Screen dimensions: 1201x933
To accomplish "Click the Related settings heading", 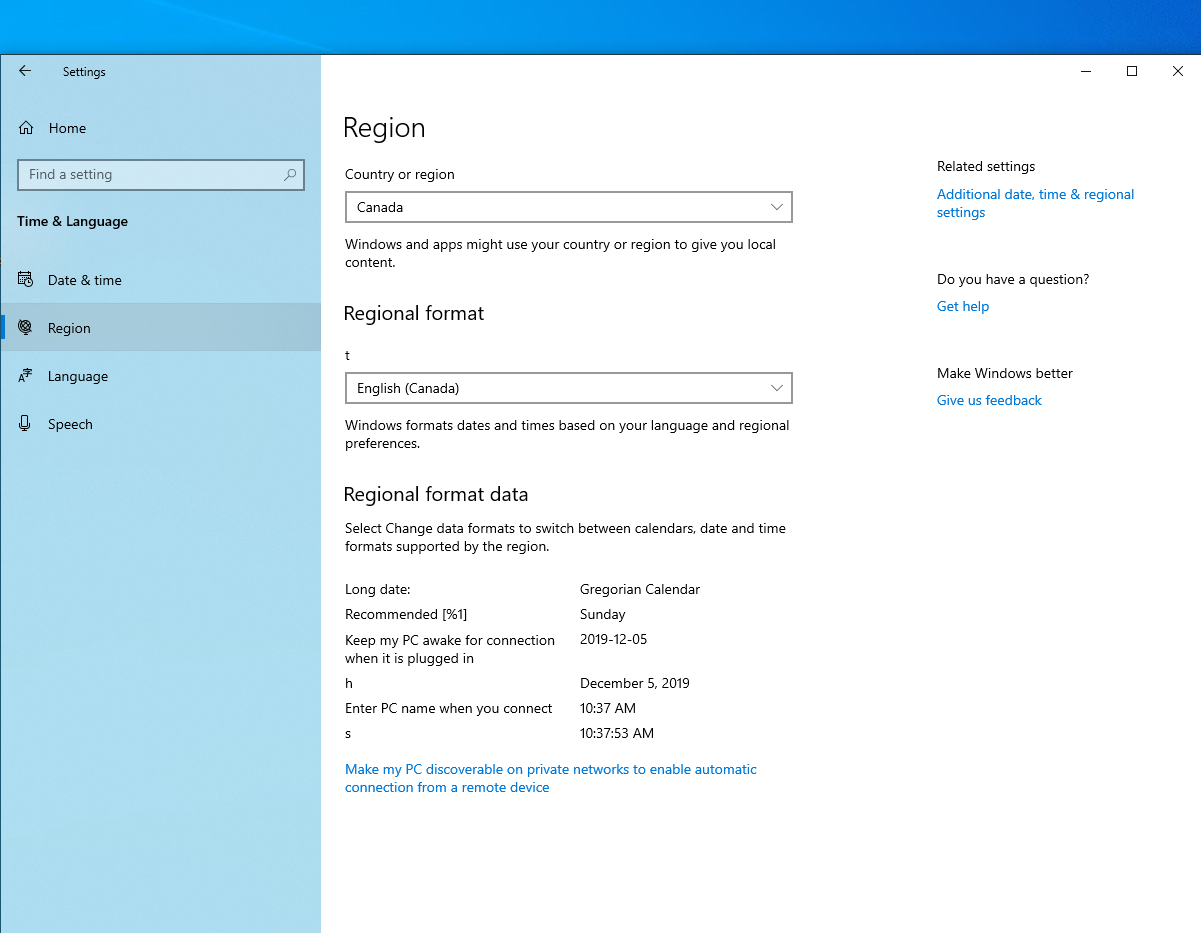I will (x=986, y=166).
